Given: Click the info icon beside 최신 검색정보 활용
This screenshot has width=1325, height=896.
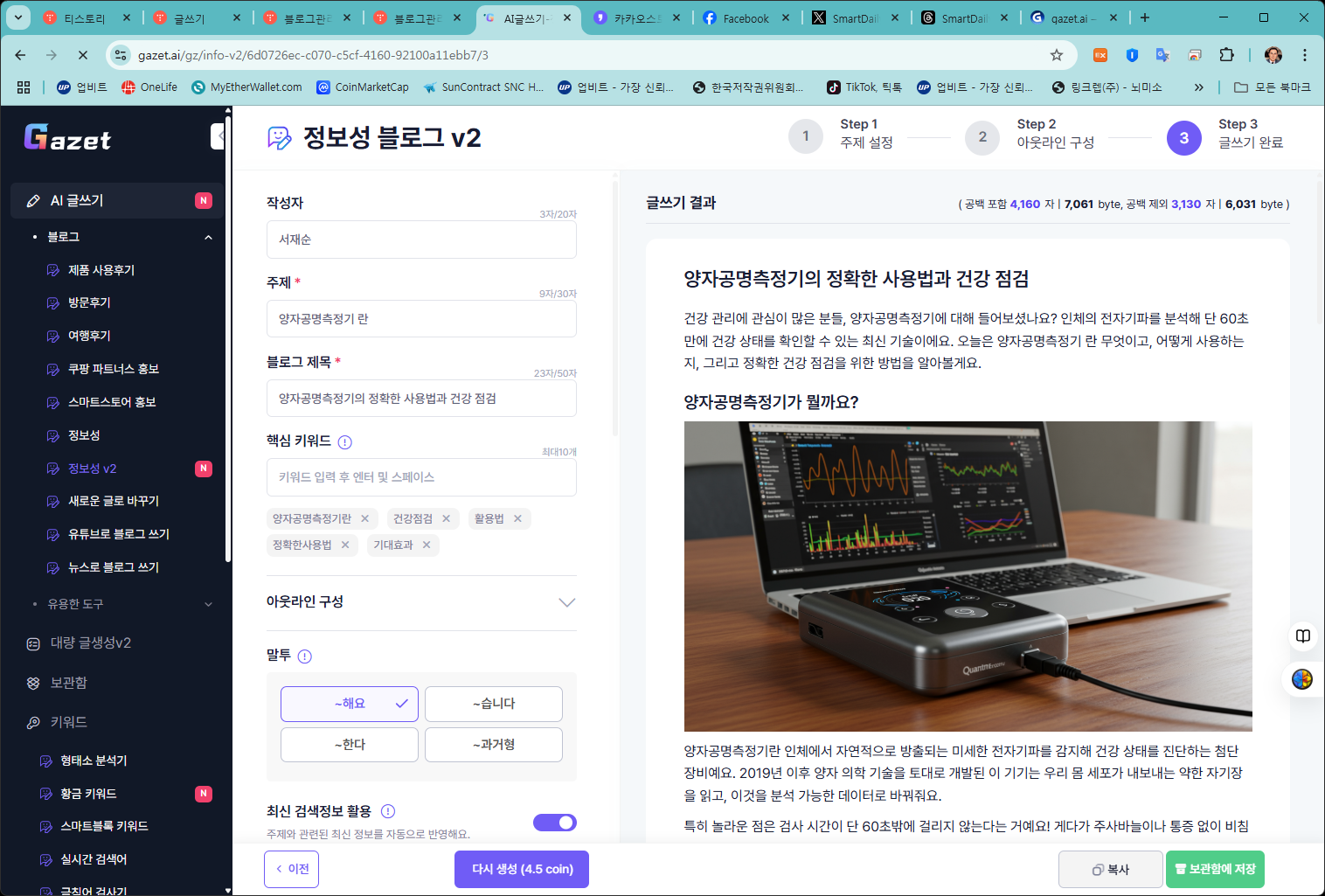Looking at the screenshot, I should pyautogui.click(x=388, y=811).
